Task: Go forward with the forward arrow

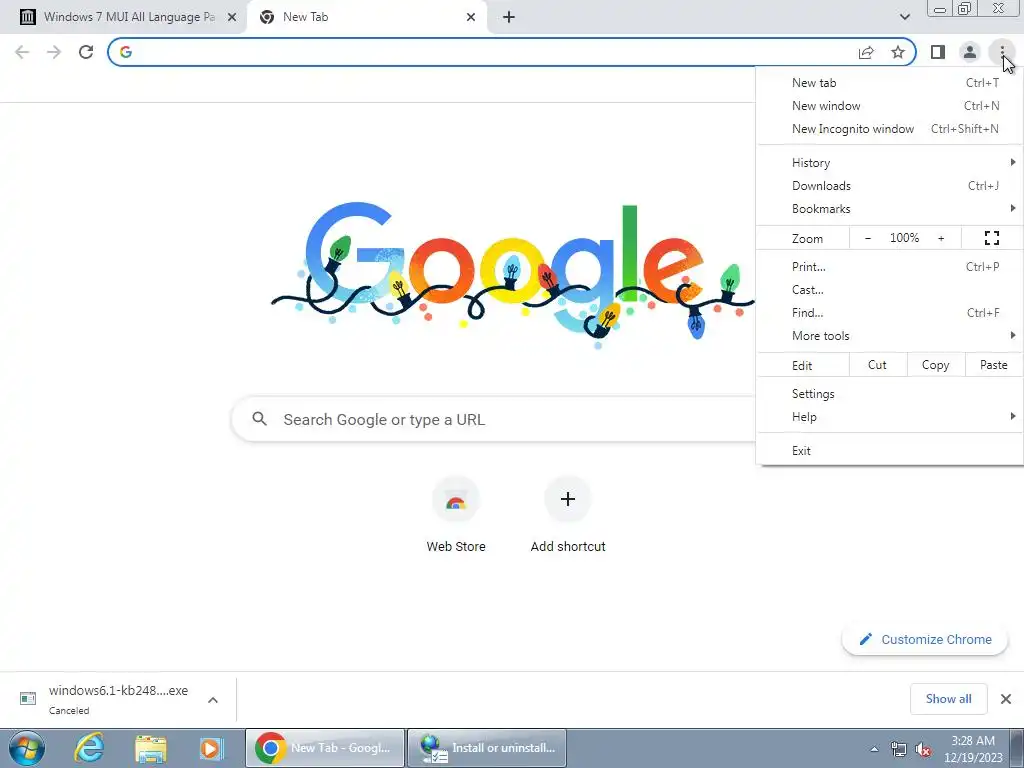Action: (x=54, y=52)
